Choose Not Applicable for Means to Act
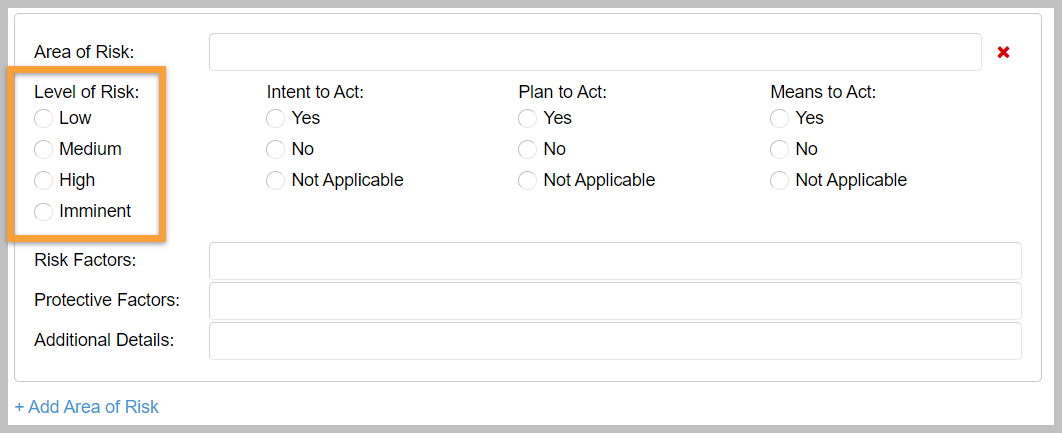Screen dimensions: 1062x433 779,180
